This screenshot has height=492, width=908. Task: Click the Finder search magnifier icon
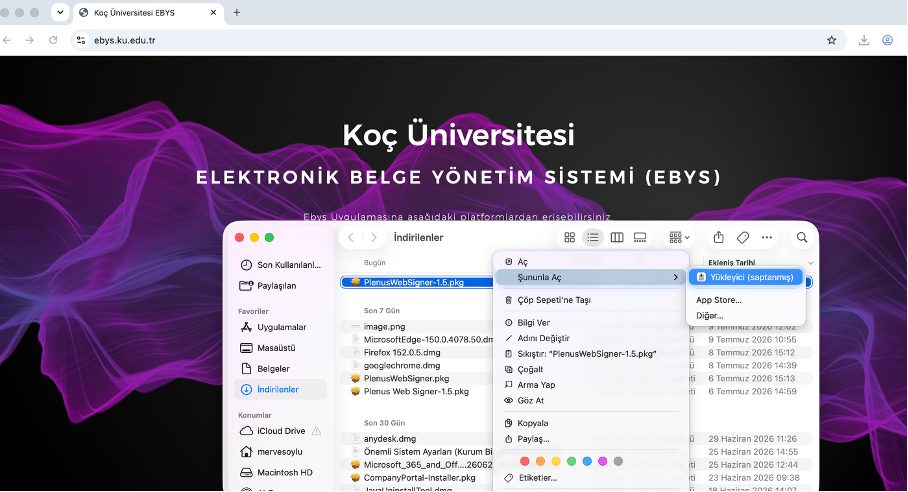802,237
